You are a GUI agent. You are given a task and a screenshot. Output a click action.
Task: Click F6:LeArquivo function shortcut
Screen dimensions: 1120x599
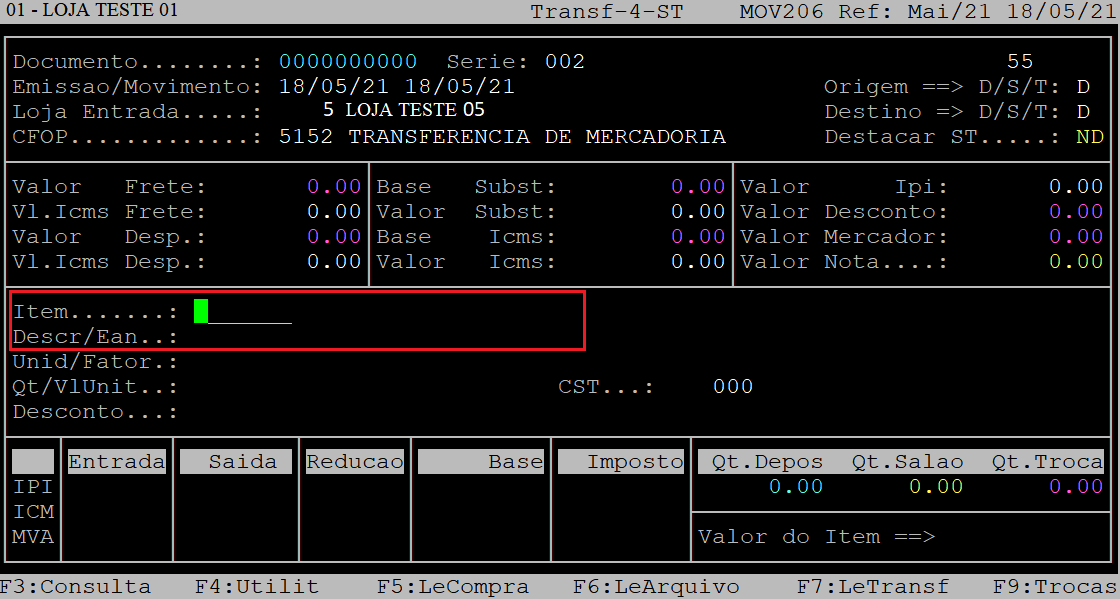tap(656, 587)
